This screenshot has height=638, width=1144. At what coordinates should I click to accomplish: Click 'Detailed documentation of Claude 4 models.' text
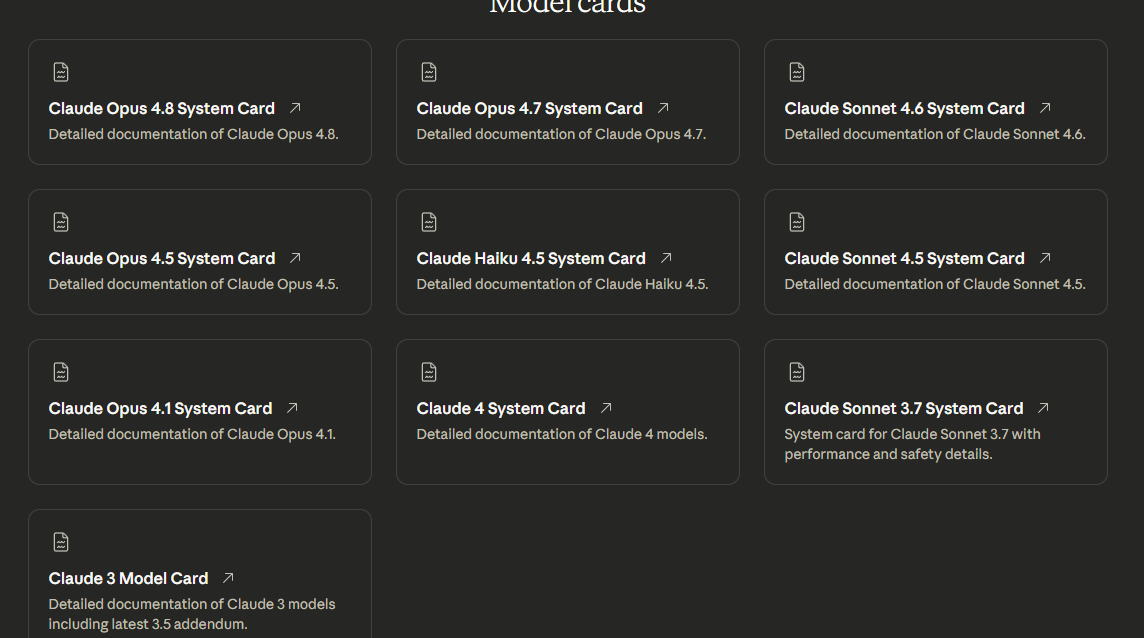(562, 434)
